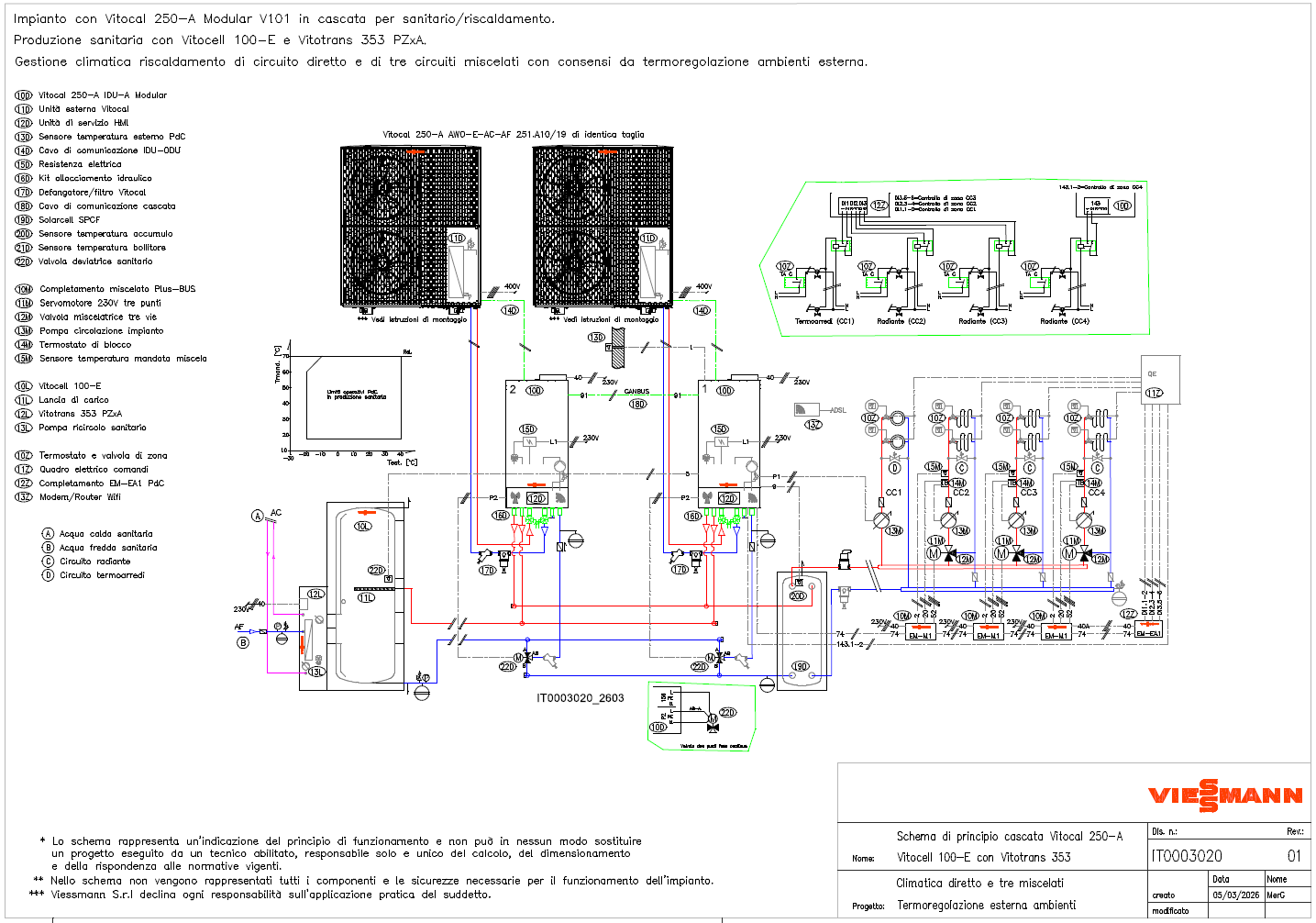The height and width of the screenshot is (923, 1316).
Task: Select the modem/router symbol next to ADSL
Action: tap(807, 409)
